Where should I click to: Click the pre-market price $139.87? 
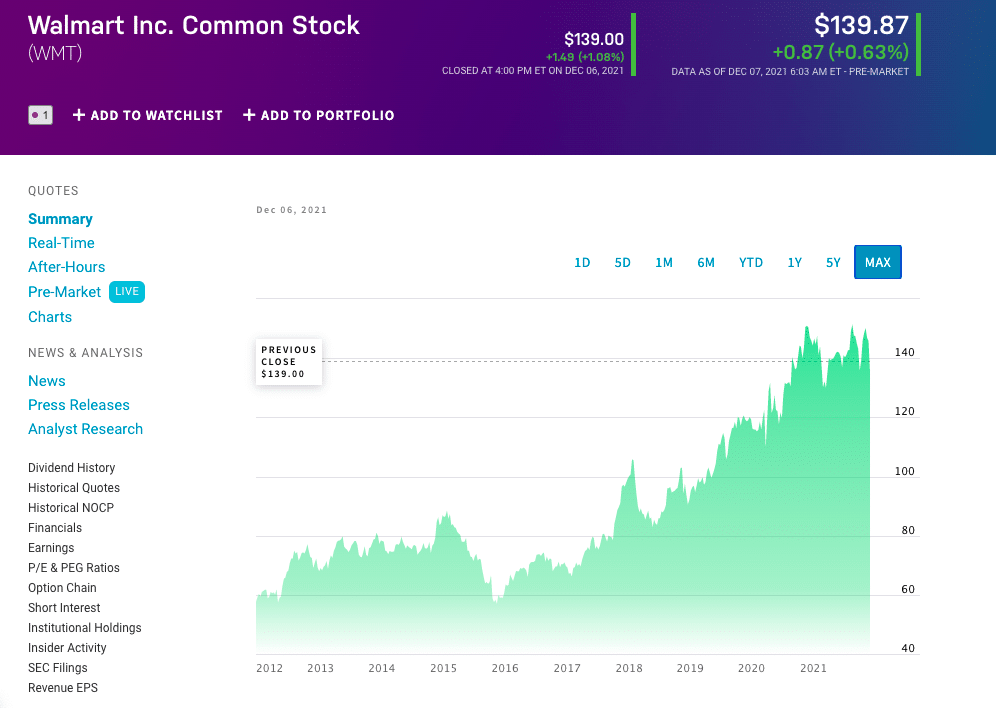click(x=861, y=25)
